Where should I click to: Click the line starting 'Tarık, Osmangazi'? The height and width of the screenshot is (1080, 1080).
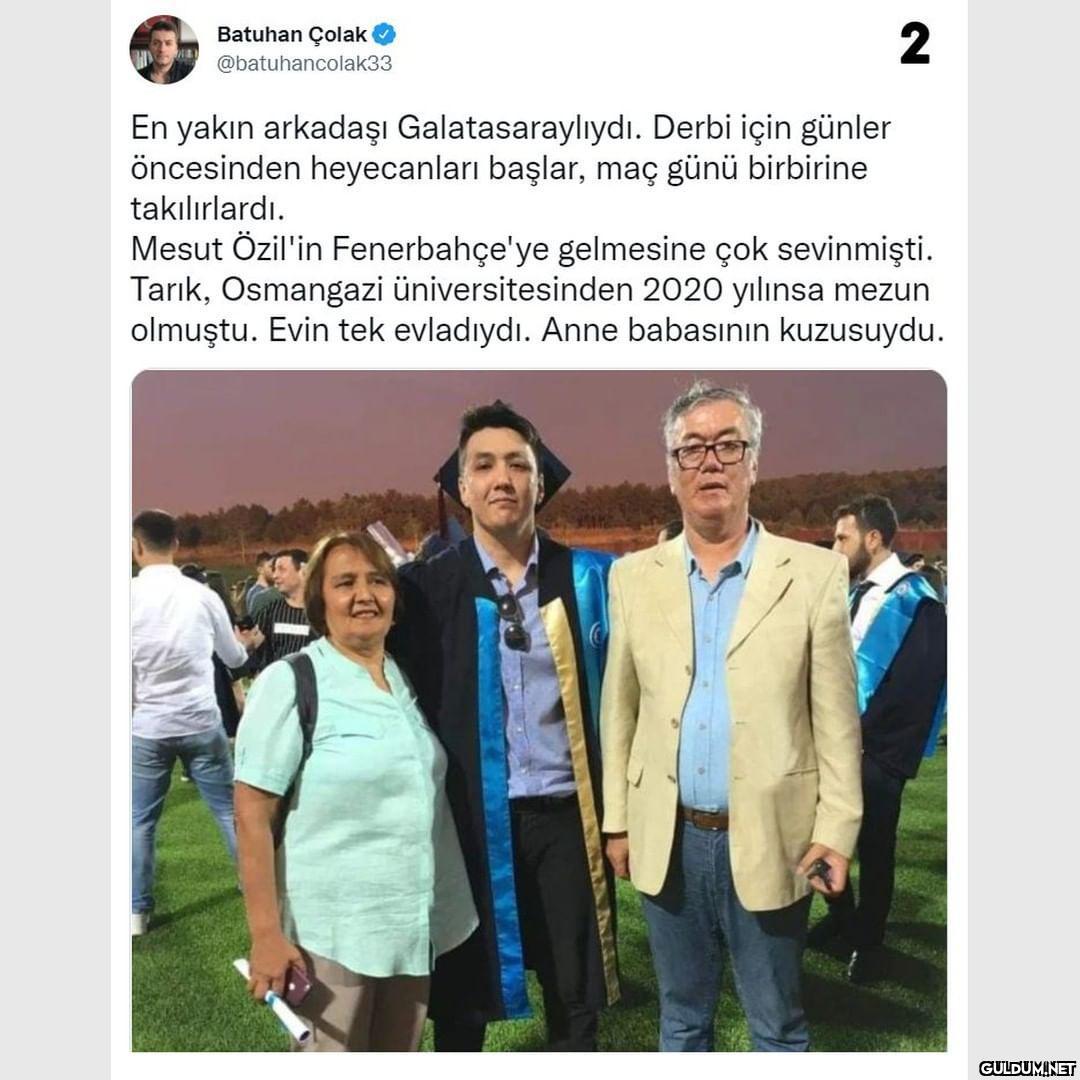(x=530, y=290)
